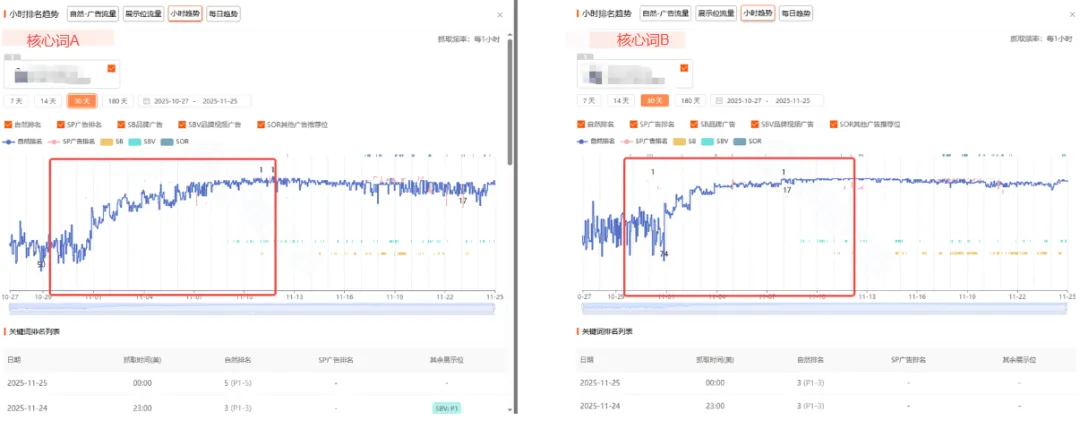Image resolution: width=1080 pixels, height=429 pixels.
Task: Select 小时趋势 tab in 核心词B panel
Action: [758, 14]
